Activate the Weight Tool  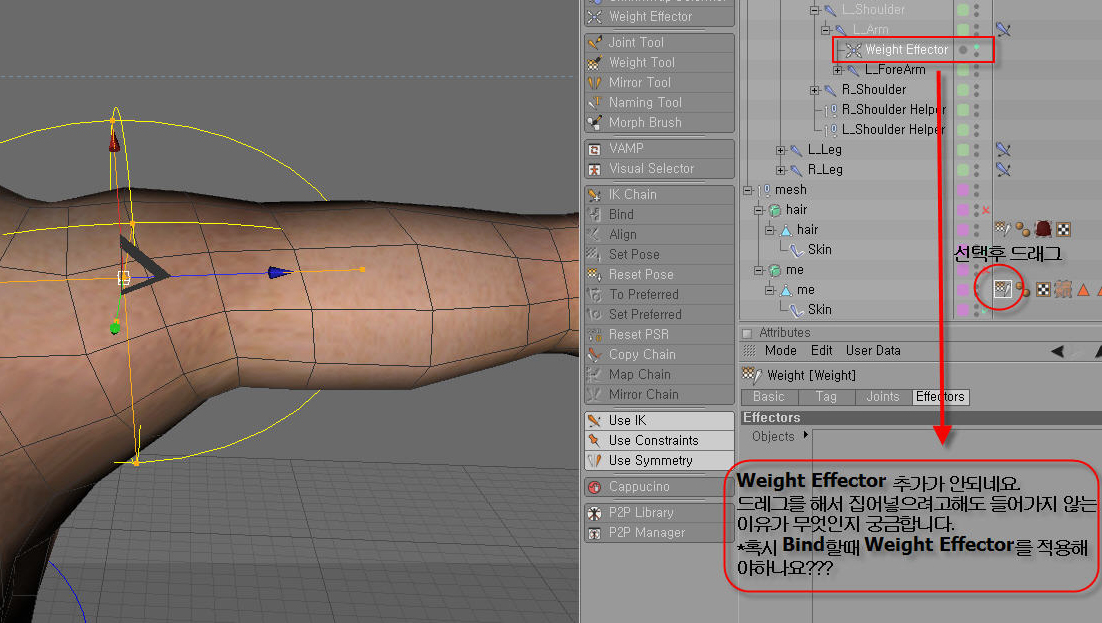pyautogui.click(x=659, y=63)
